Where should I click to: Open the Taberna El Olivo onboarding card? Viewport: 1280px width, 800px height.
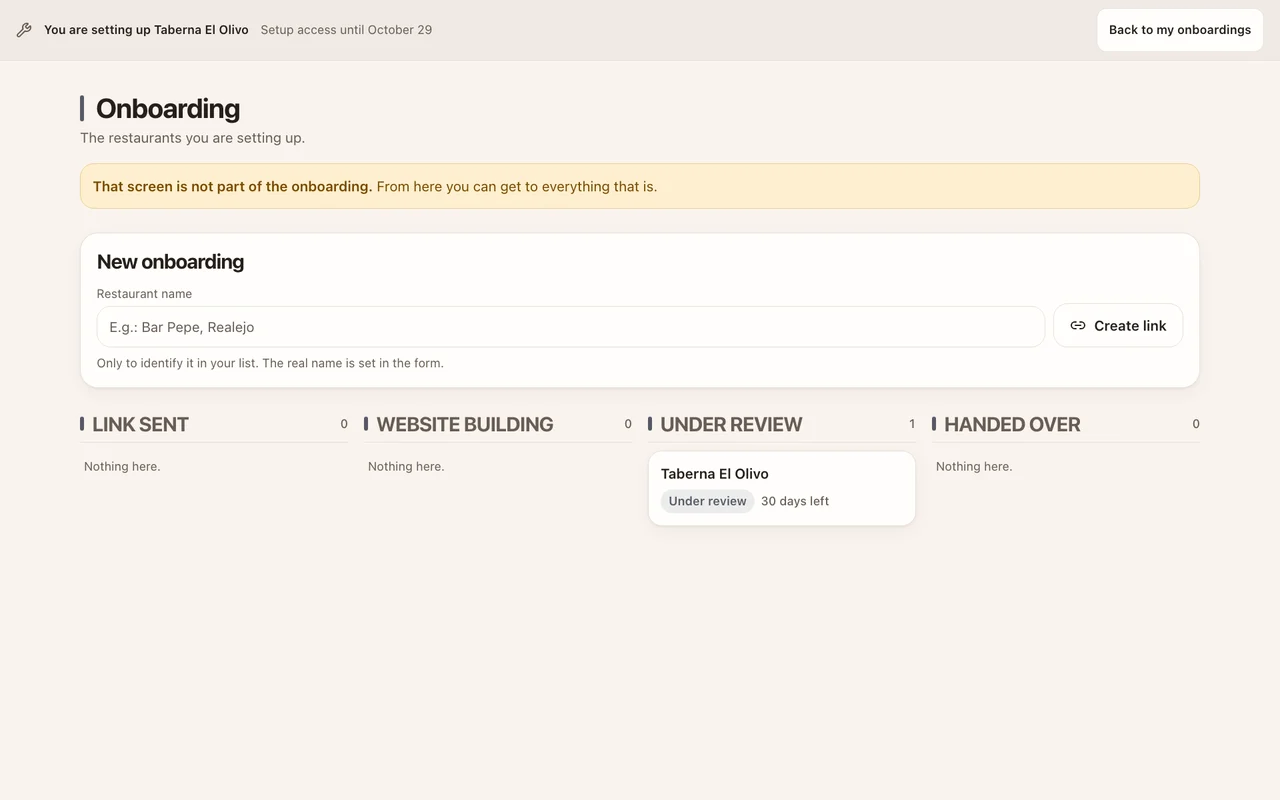[x=782, y=488]
